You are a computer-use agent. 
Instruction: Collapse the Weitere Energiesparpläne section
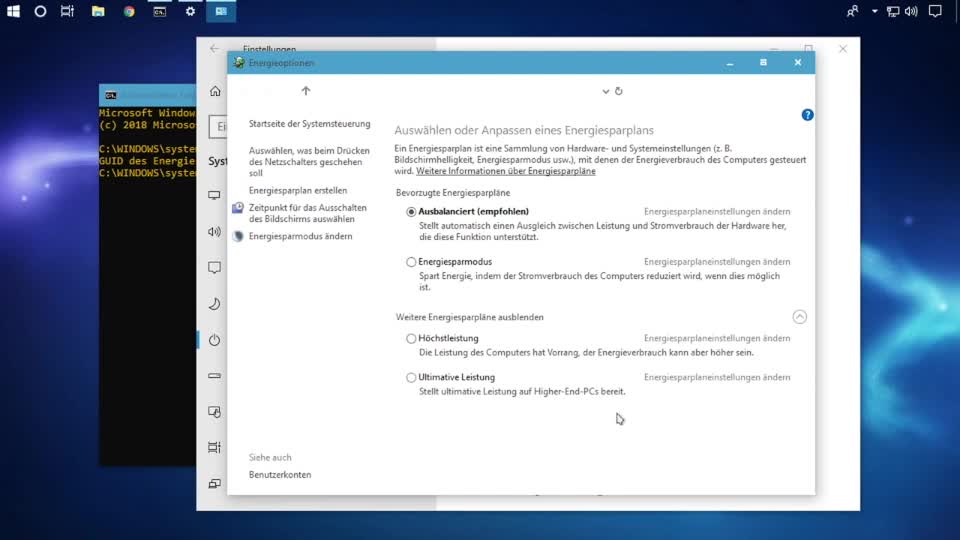click(x=799, y=317)
